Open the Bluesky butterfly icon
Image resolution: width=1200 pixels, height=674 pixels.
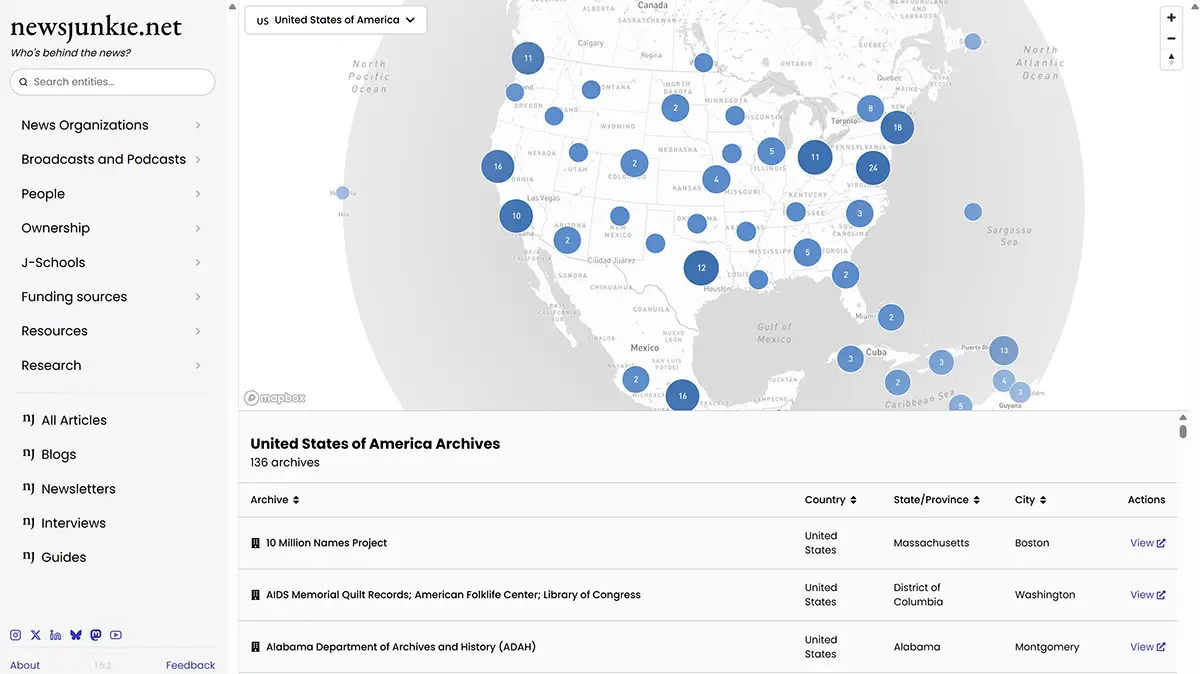pyautogui.click(x=76, y=635)
